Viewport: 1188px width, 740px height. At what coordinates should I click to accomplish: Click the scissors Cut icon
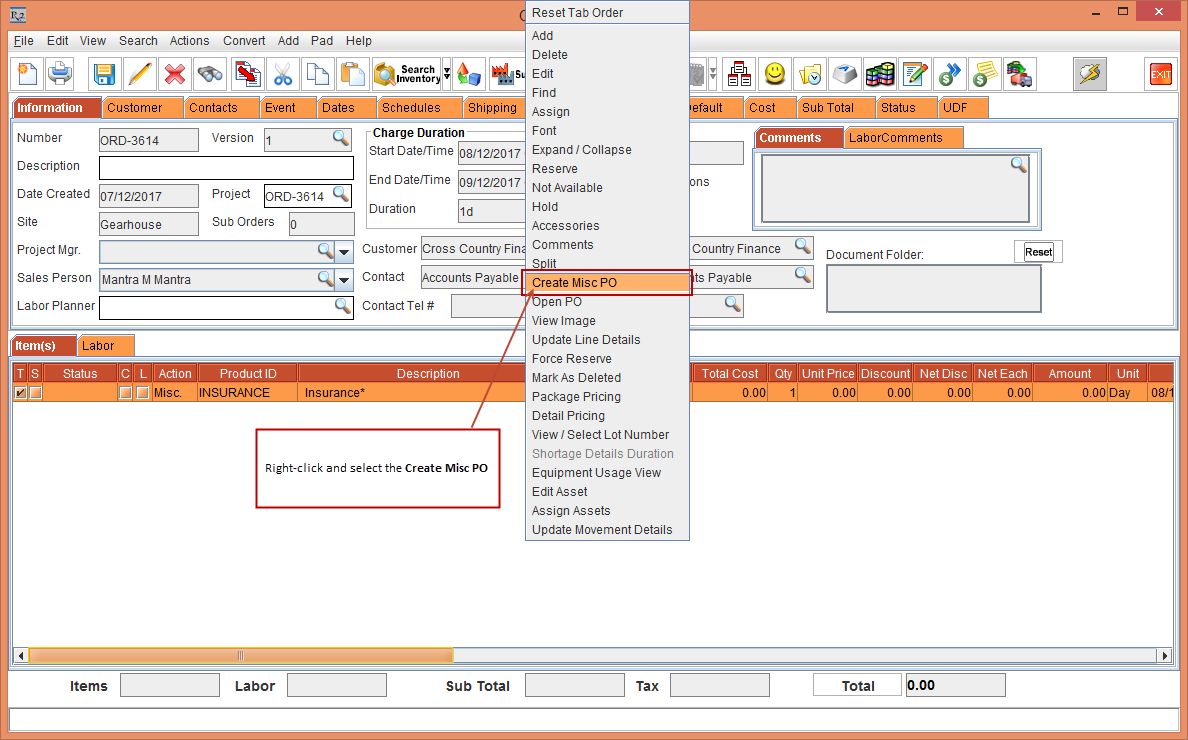point(283,74)
